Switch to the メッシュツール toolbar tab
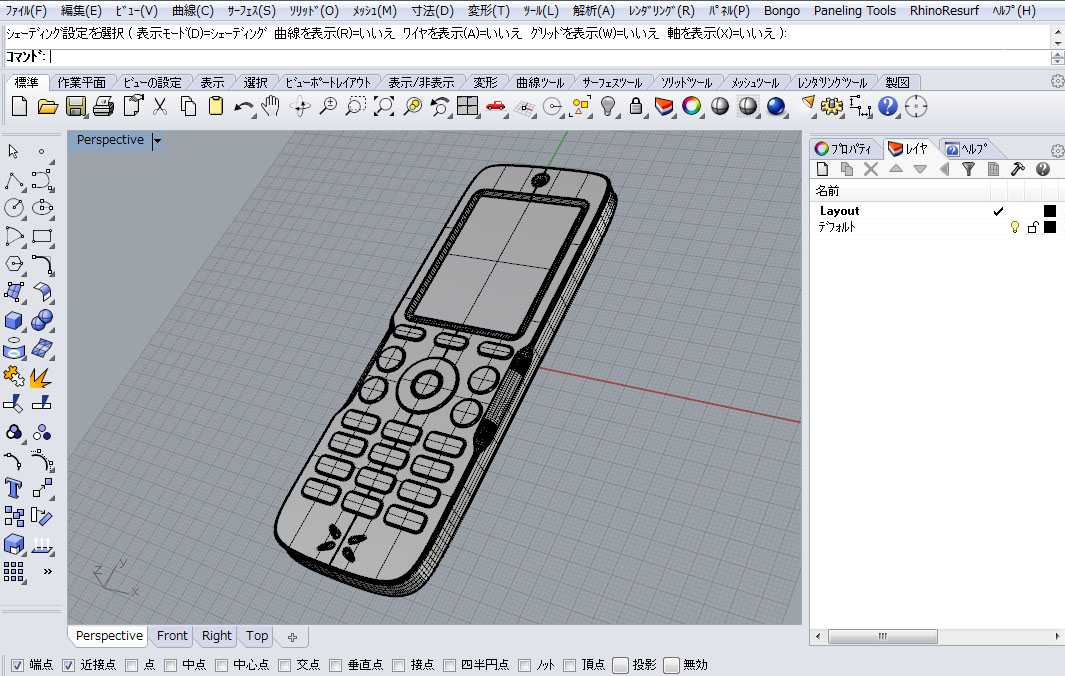Screen dimensions: 1065x676 [x=755, y=83]
